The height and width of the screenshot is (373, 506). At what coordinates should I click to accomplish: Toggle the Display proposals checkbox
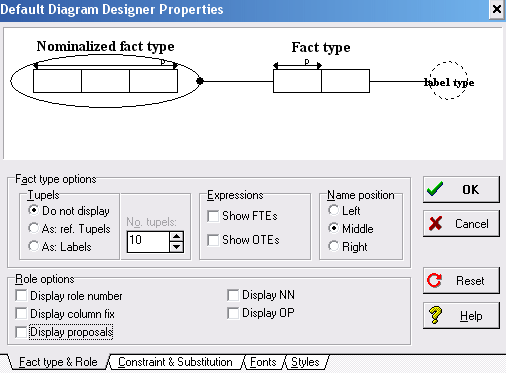pyautogui.click(x=21, y=332)
